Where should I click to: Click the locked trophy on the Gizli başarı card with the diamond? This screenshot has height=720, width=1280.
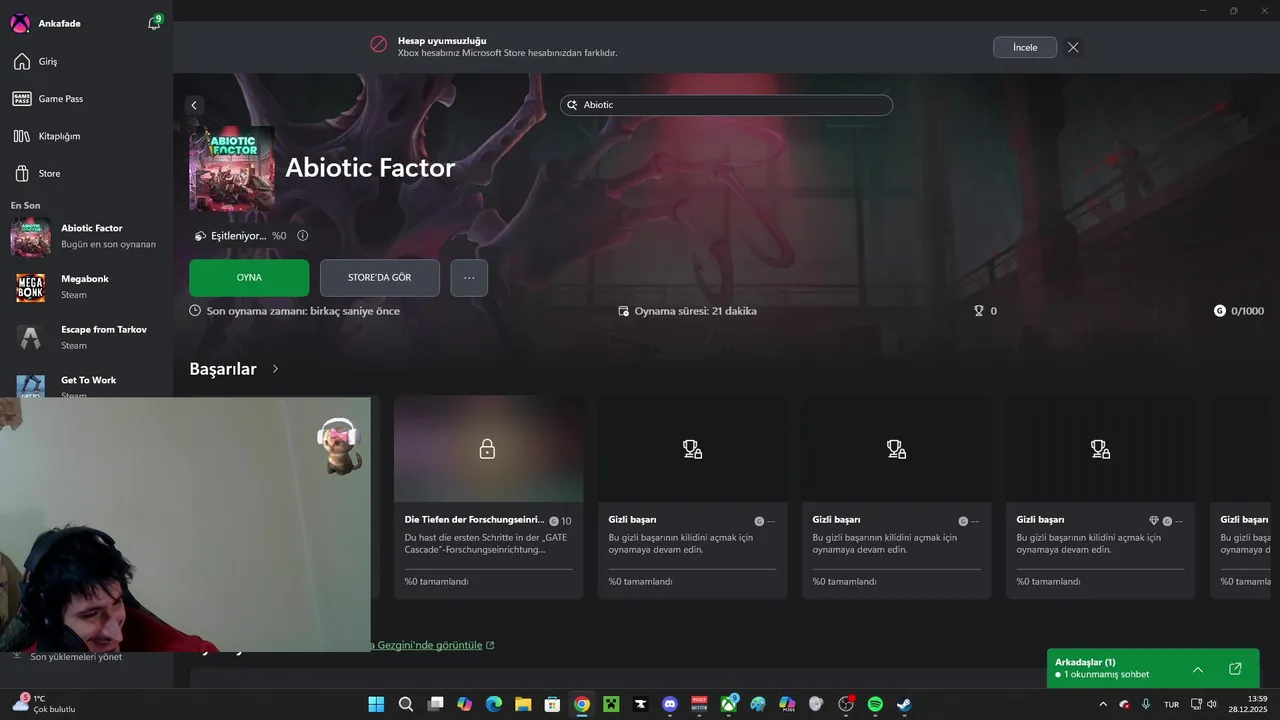(1100, 450)
